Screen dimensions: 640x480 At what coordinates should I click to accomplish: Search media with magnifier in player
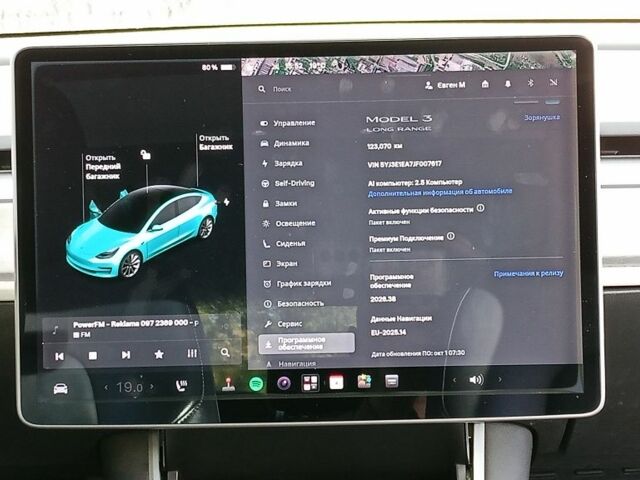tap(225, 352)
